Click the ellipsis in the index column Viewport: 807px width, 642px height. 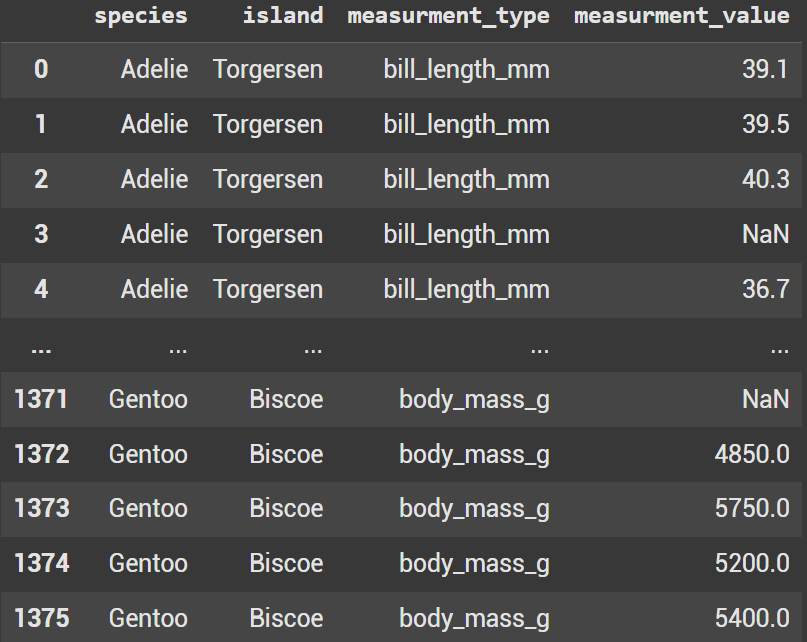pyautogui.click(x=41, y=350)
